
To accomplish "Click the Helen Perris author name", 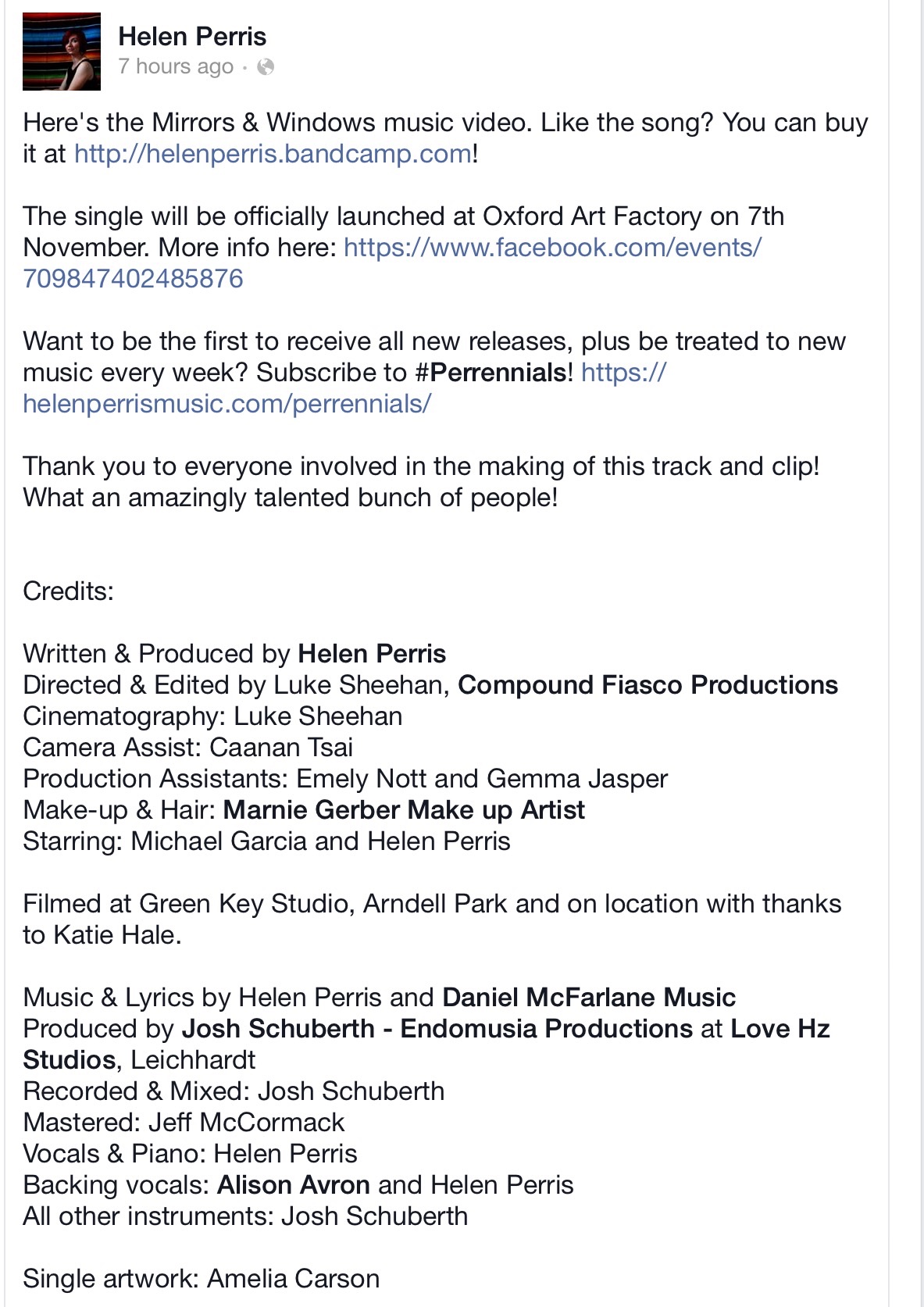I will tap(192, 36).
